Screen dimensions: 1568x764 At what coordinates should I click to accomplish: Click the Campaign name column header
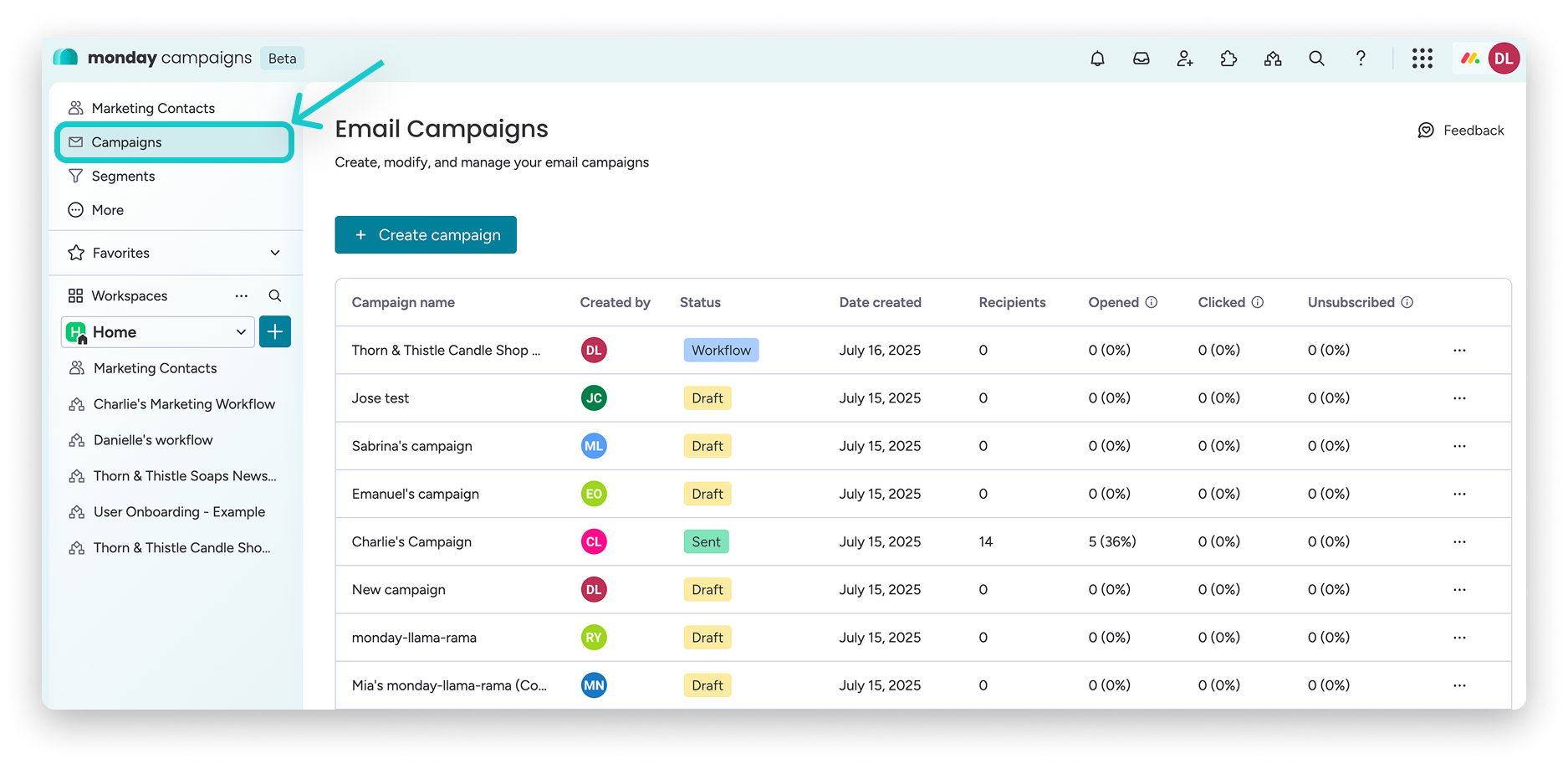403,302
